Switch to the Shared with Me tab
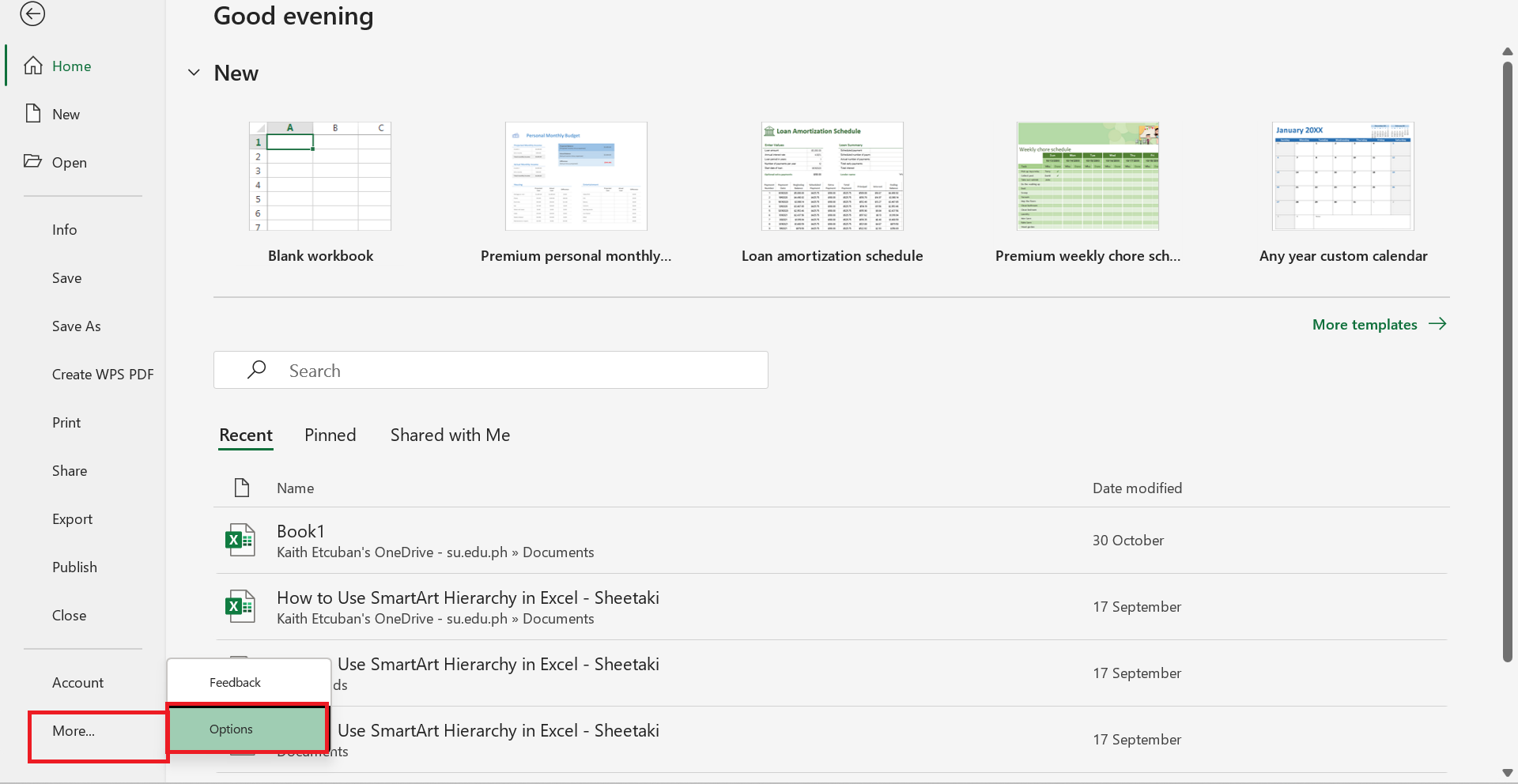Image resolution: width=1518 pixels, height=784 pixels. (x=450, y=435)
